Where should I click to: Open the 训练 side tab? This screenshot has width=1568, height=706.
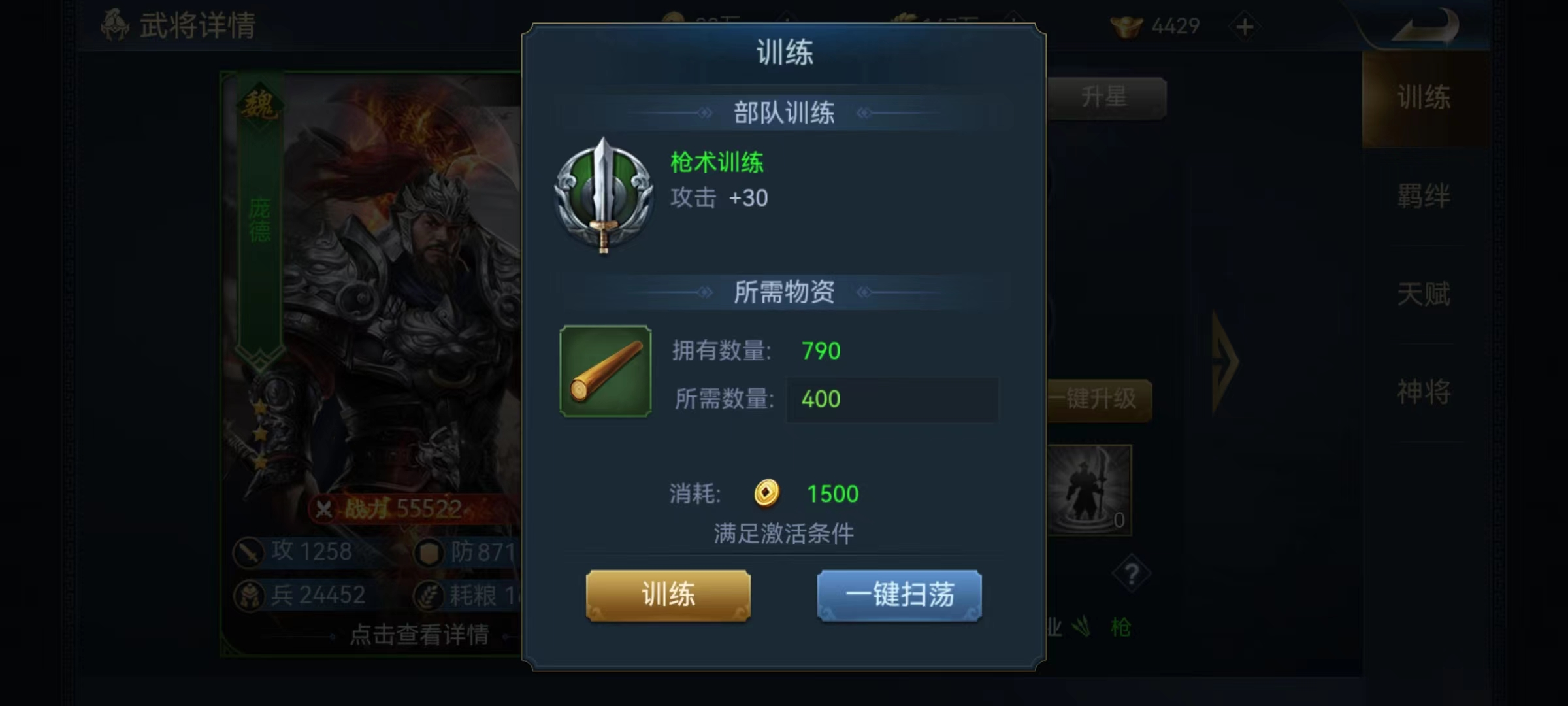(x=1424, y=98)
